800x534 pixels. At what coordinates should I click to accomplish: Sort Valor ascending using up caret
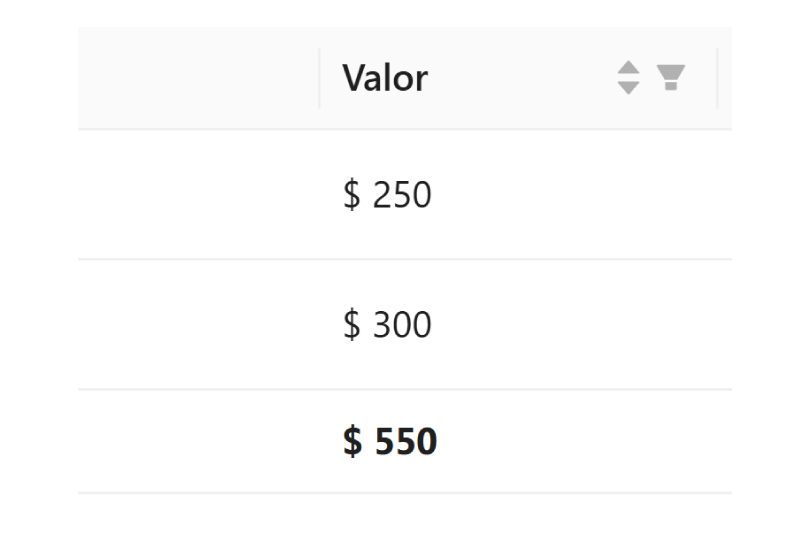point(628,68)
